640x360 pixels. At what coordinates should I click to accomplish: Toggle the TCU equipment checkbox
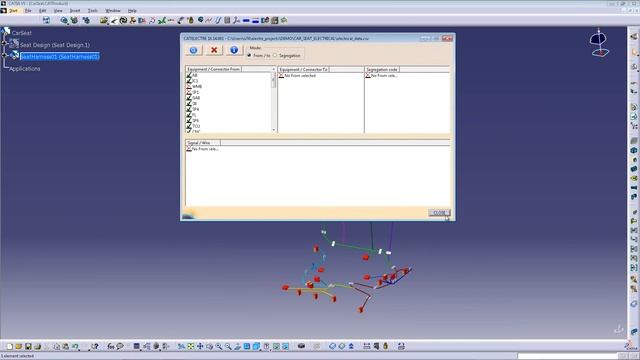tap(189, 126)
